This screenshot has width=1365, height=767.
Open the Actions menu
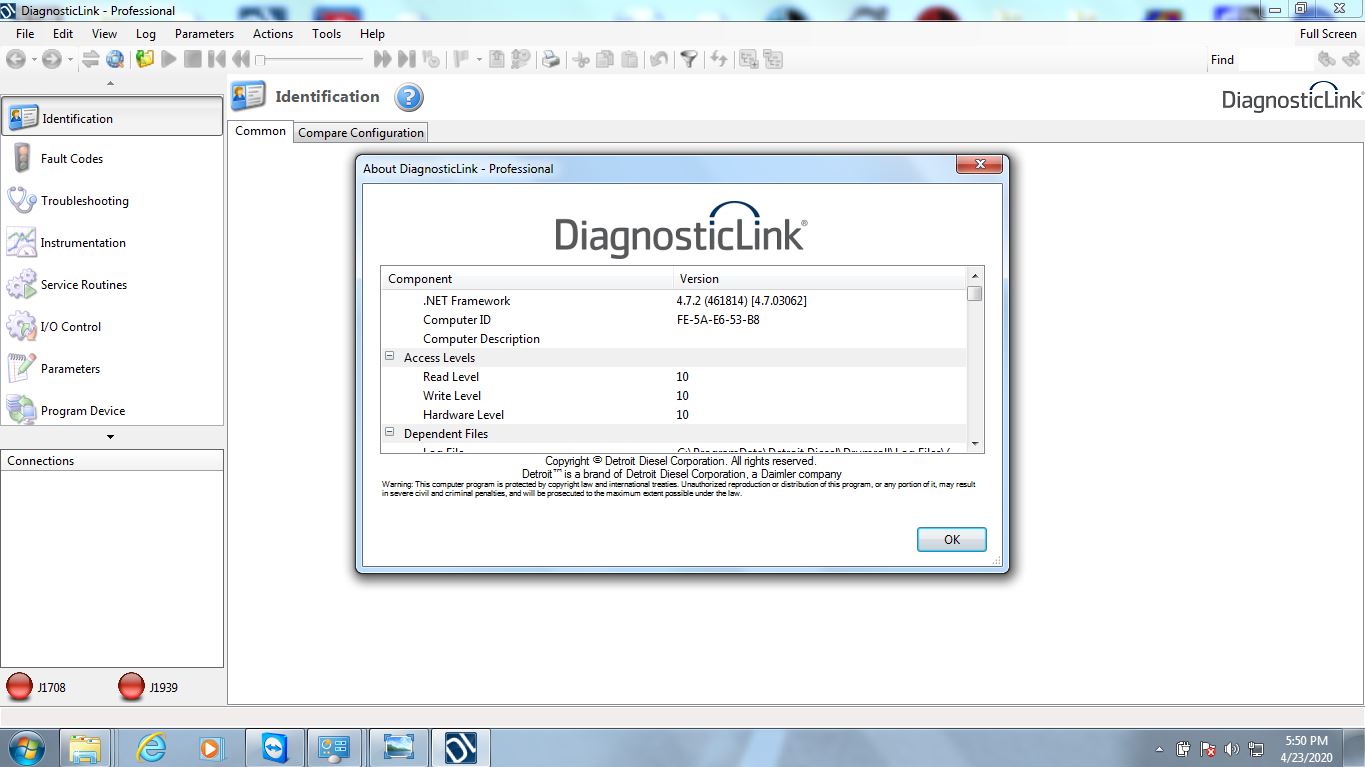point(273,33)
